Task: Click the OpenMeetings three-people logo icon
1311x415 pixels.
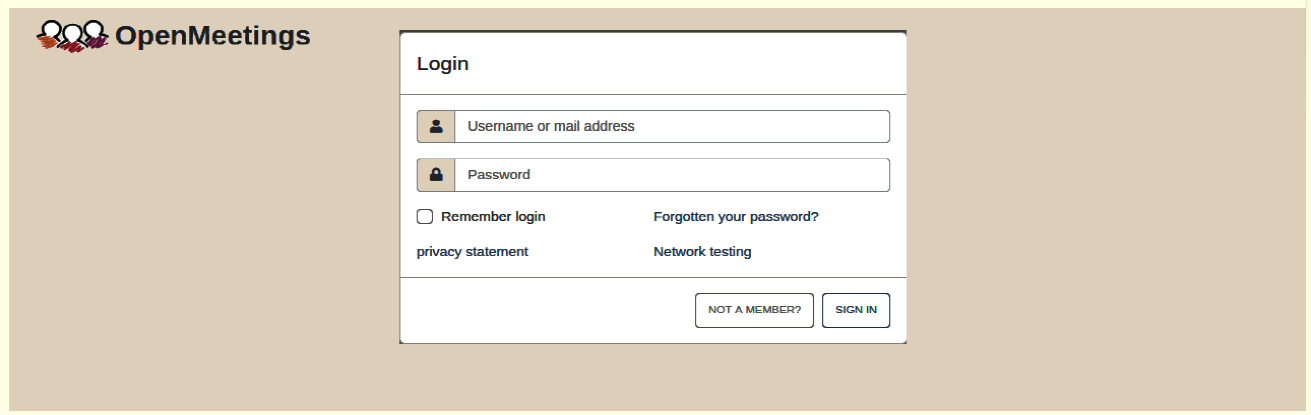Action: point(72,37)
